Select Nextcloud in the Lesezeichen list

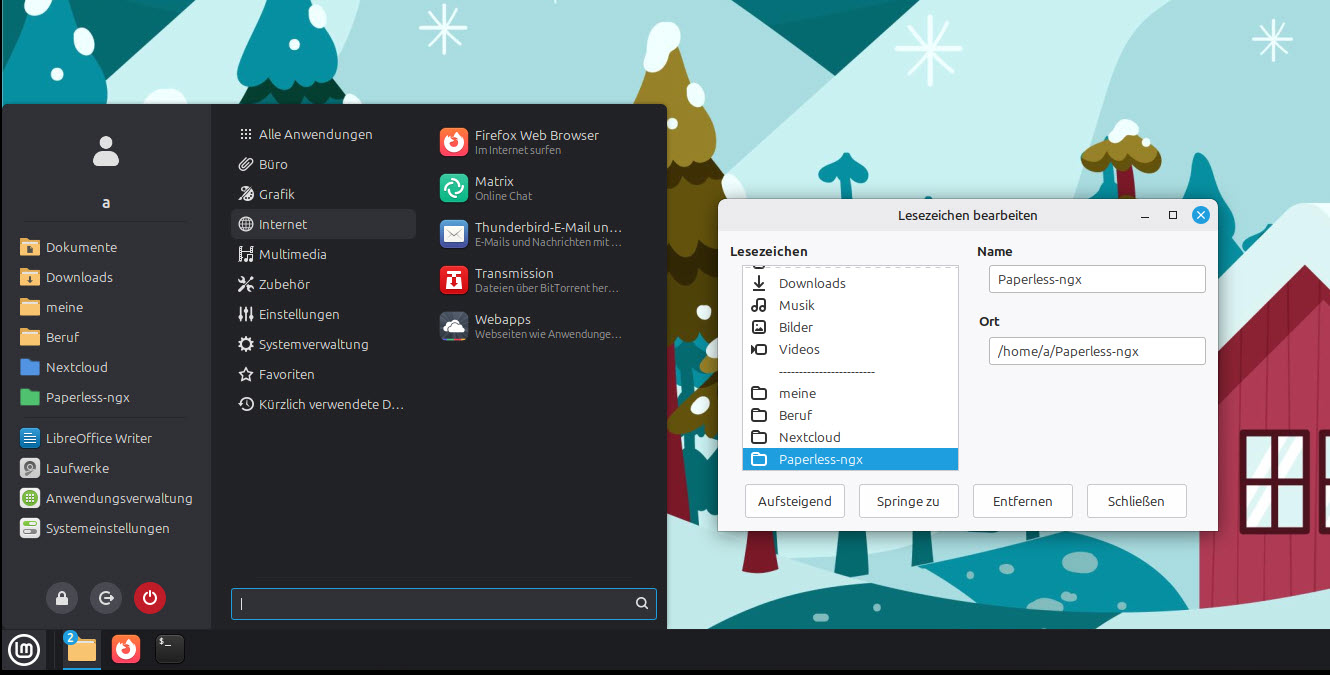coord(809,437)
